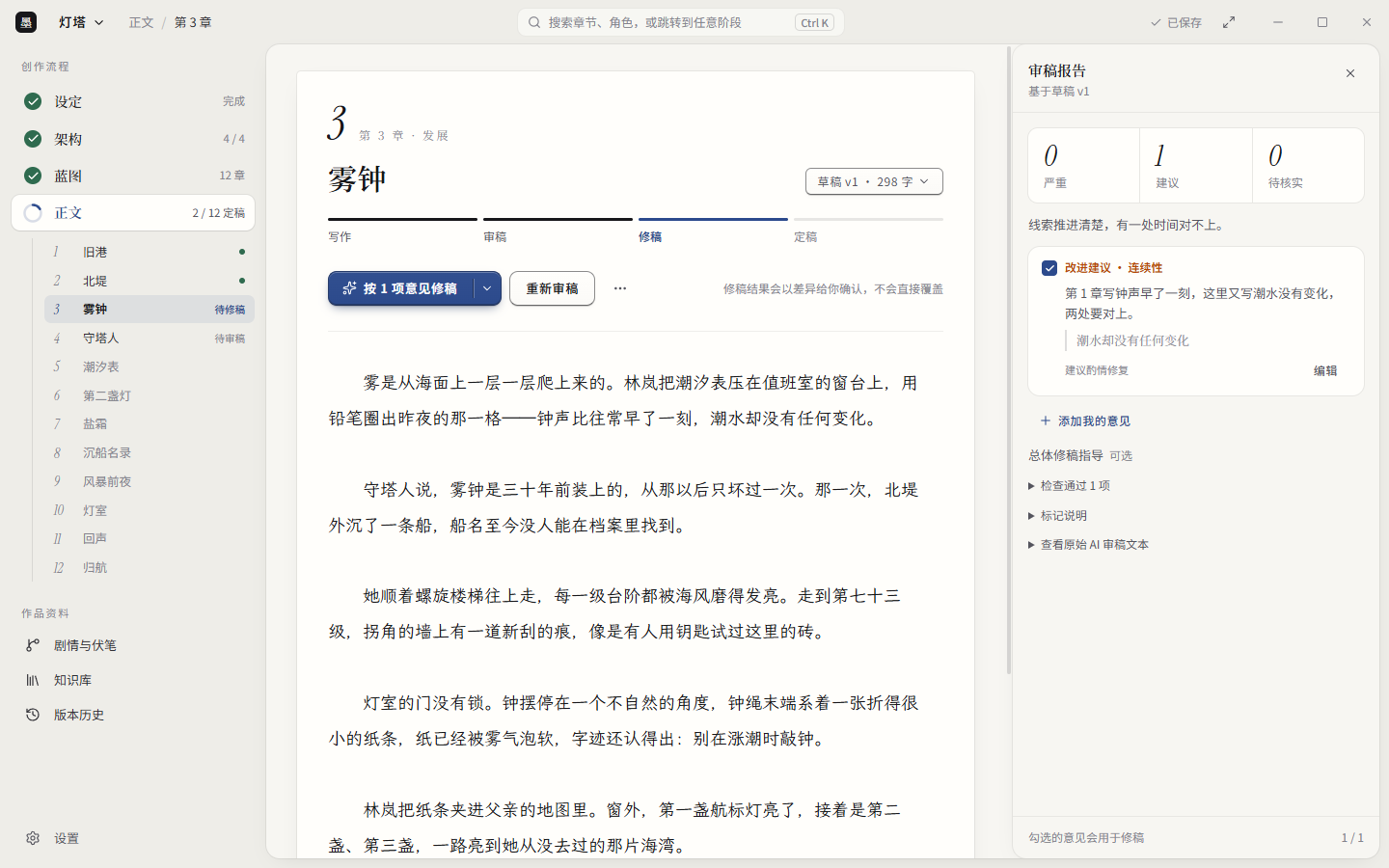This screenshot has width=1389, height=868.
Task: Click 编辑 on the suggestion card
Action: pos(1325,370)
